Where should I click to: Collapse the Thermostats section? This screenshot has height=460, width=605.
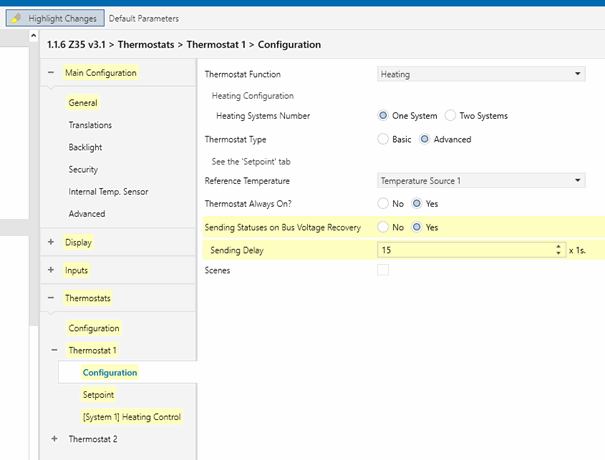point(51,298)
